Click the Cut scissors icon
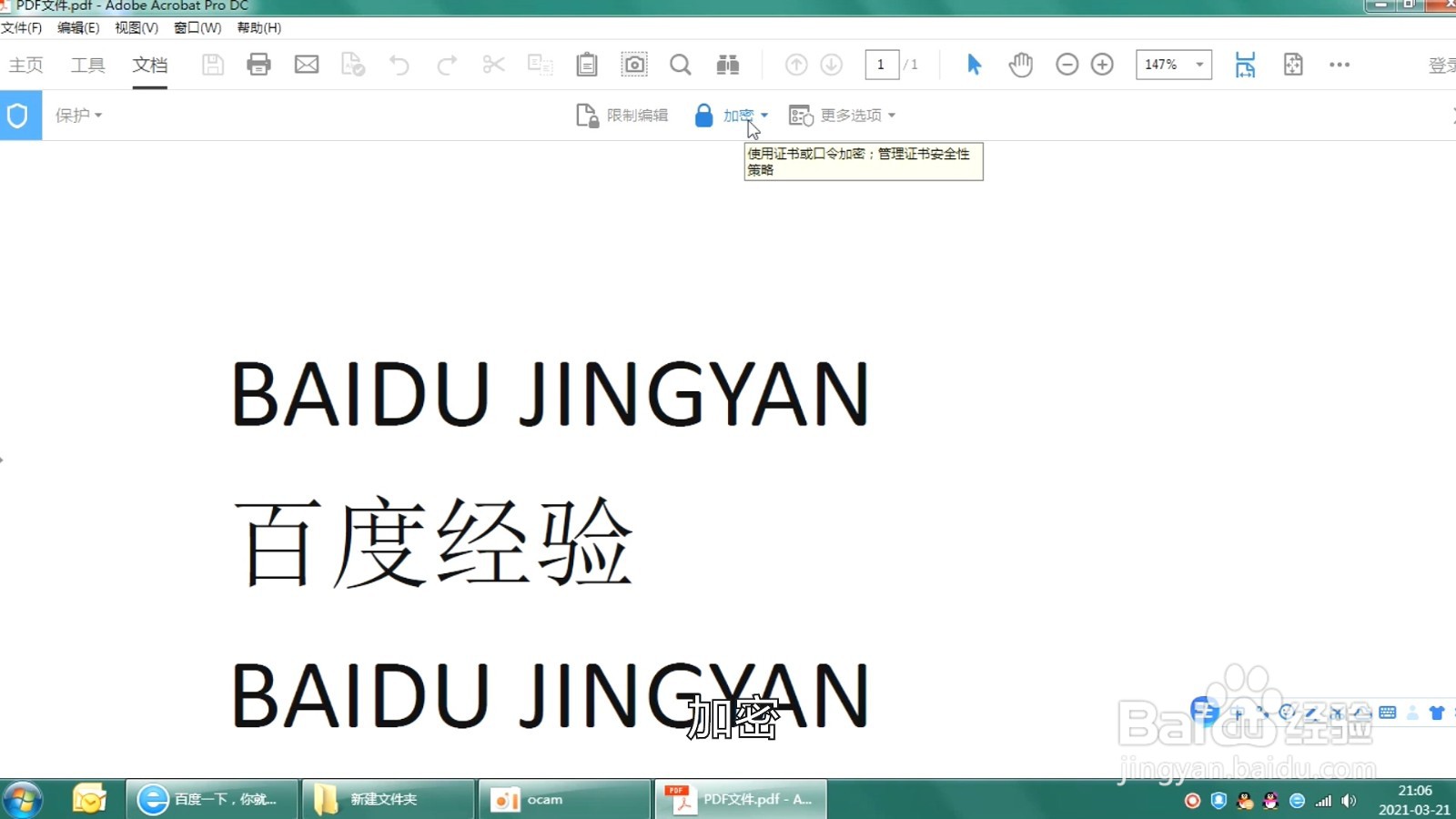Image resolution: width=1456 pixels, height=819 pixels. (x=493, y=65)
